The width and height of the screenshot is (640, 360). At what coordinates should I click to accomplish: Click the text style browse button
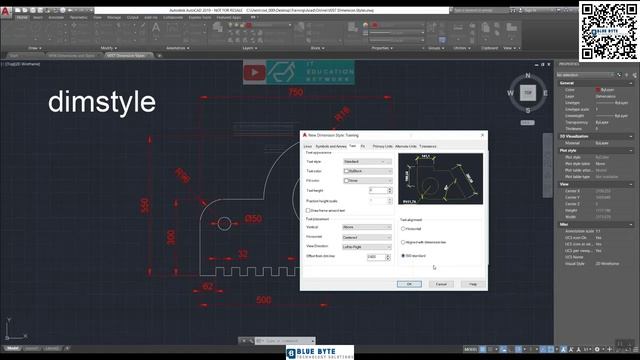[390, 162]
